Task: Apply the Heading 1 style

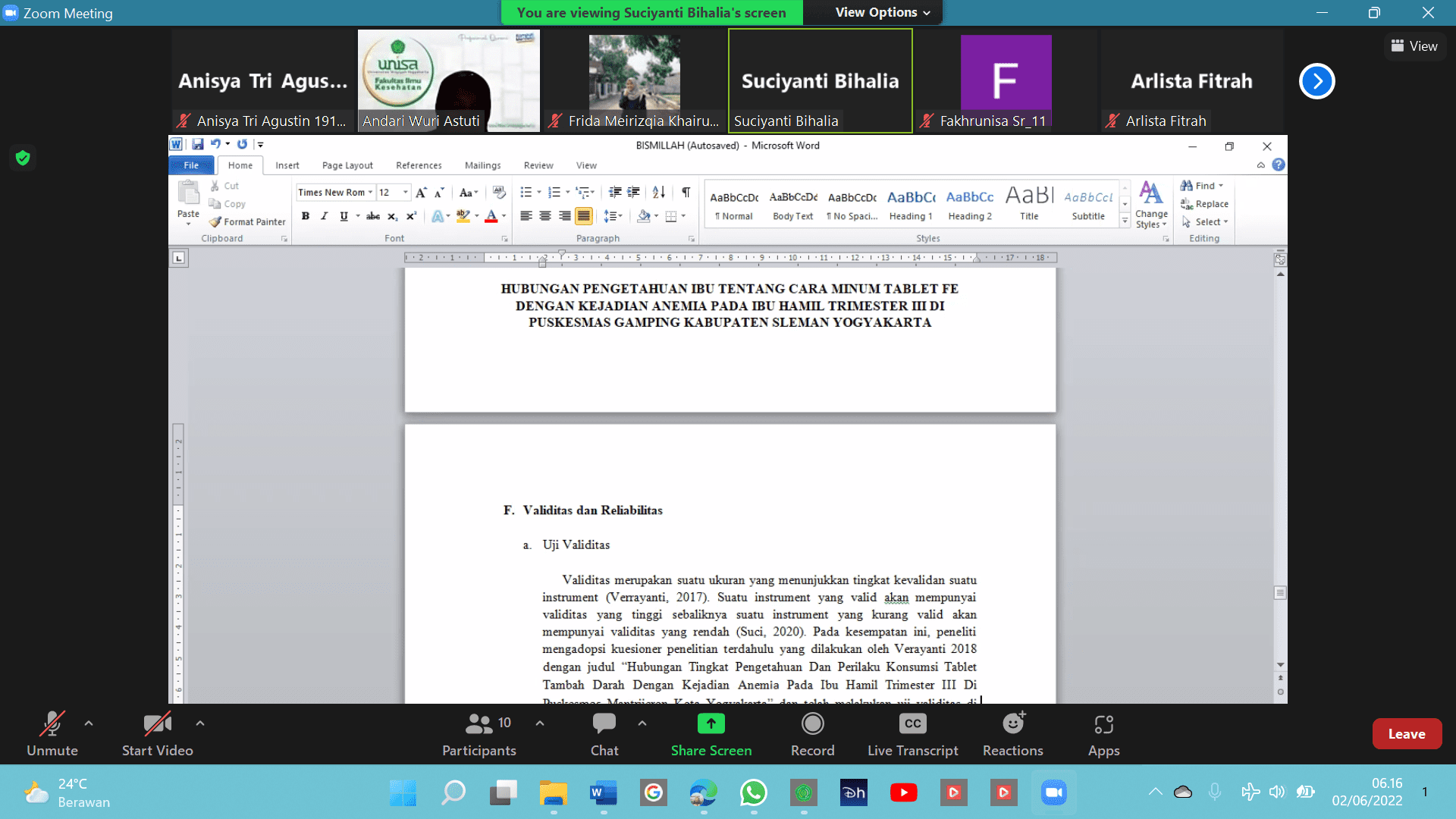Action: pyautogui.click(x=911, y=205)
